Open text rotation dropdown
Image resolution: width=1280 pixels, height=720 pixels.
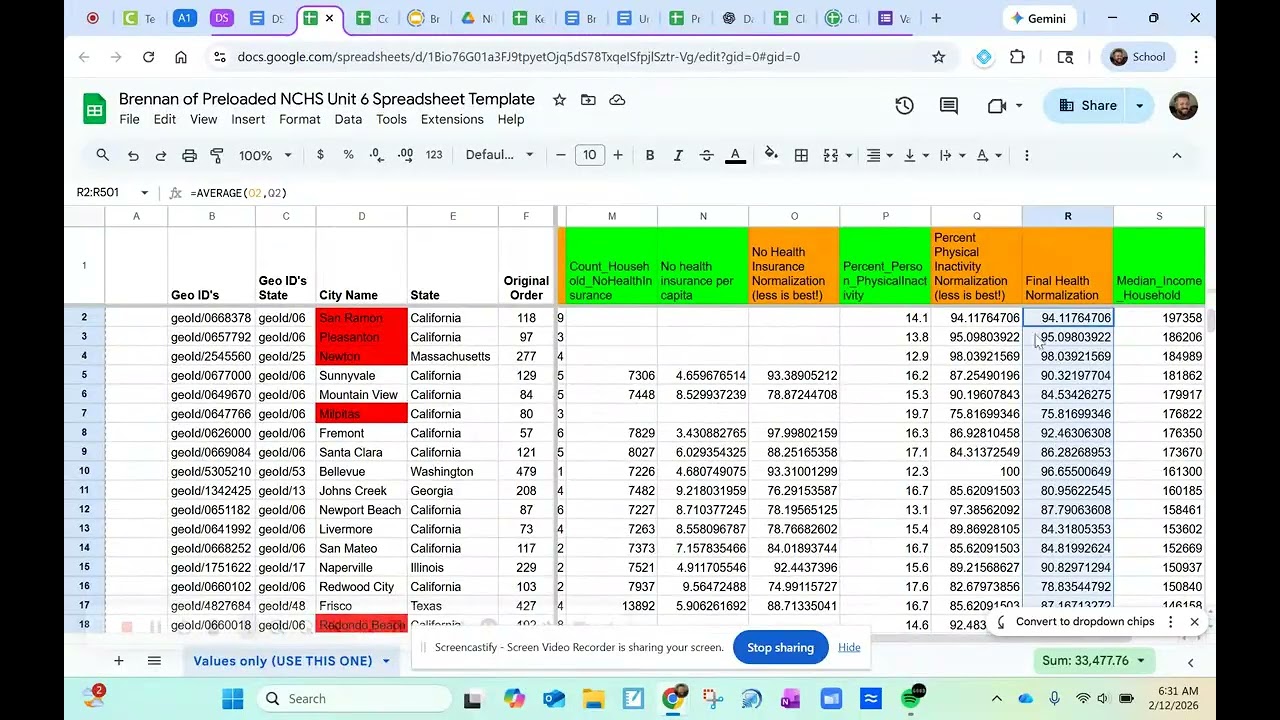(x=987, y=155)
